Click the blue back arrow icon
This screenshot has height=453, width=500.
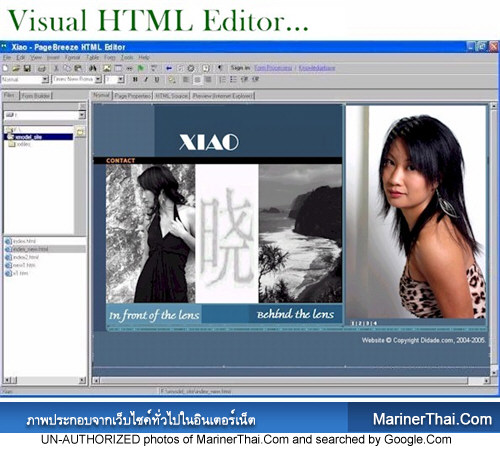pyautogui.click(x=169, y=68)
